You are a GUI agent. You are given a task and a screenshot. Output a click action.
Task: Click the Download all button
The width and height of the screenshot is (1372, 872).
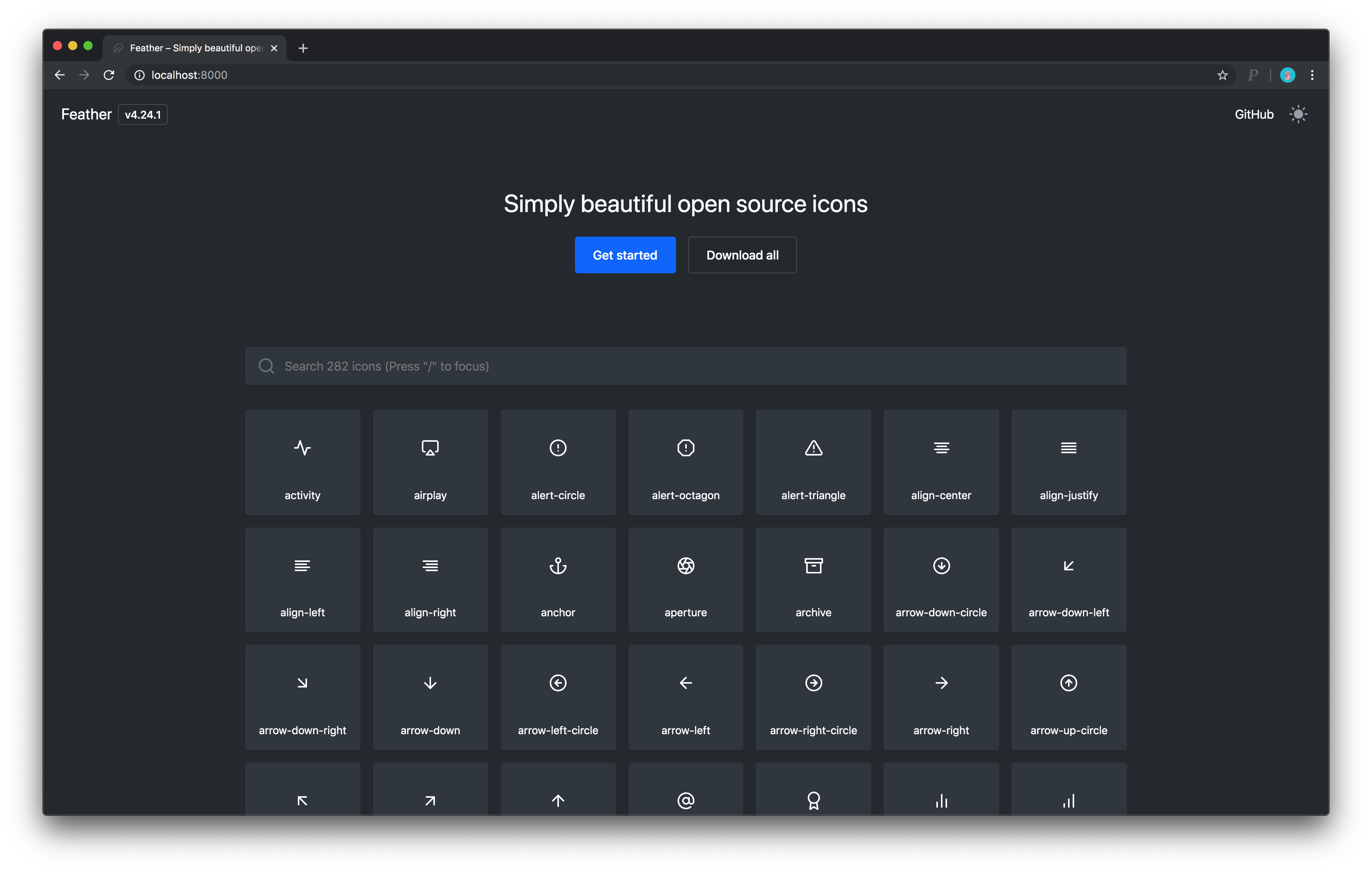coord(742,255)
